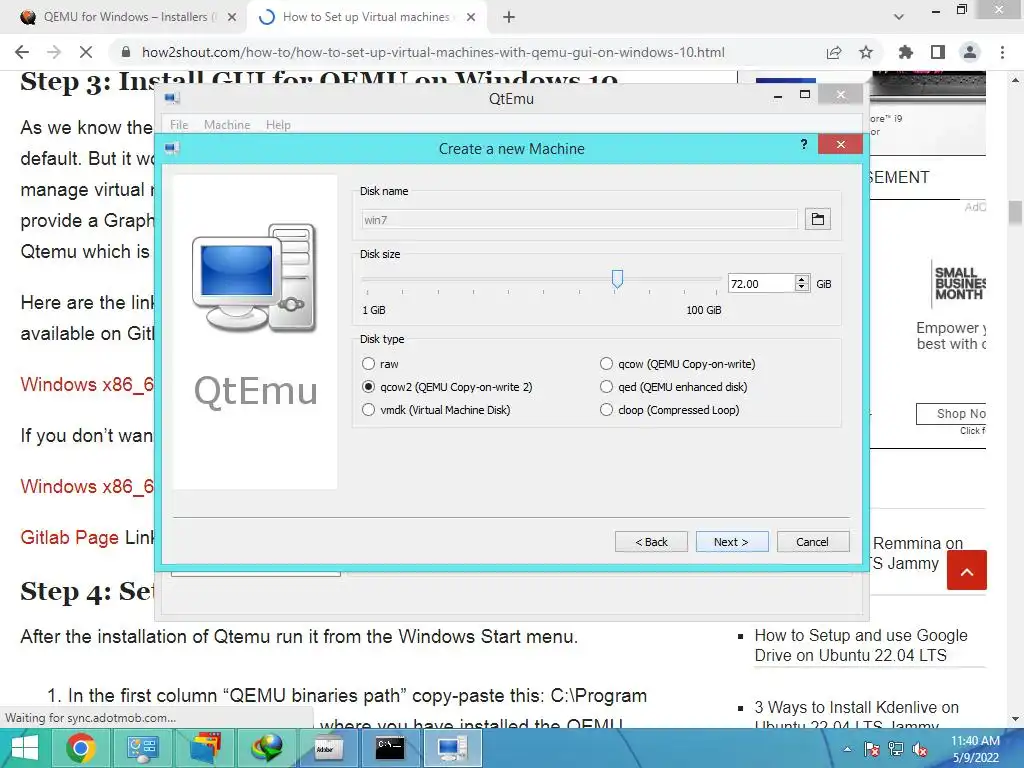Click the Cancel button
The width and height of the screenshot is (1024, 768).
(812, 542)
